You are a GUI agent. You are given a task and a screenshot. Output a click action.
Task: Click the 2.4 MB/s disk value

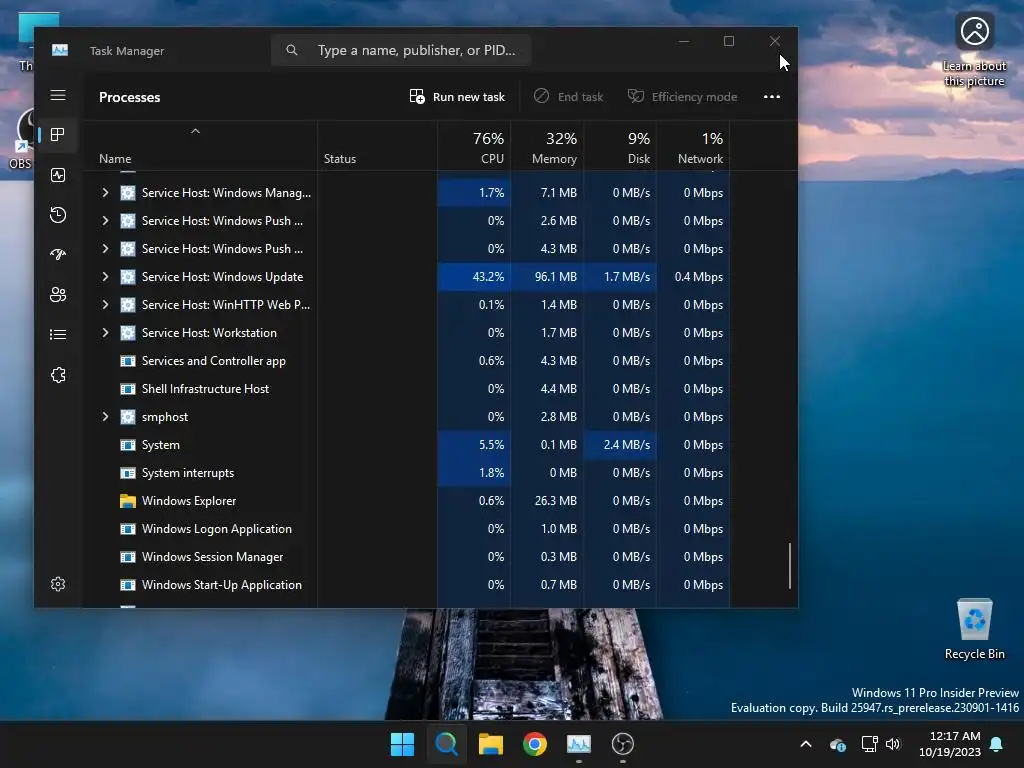[x=626, y=445]
